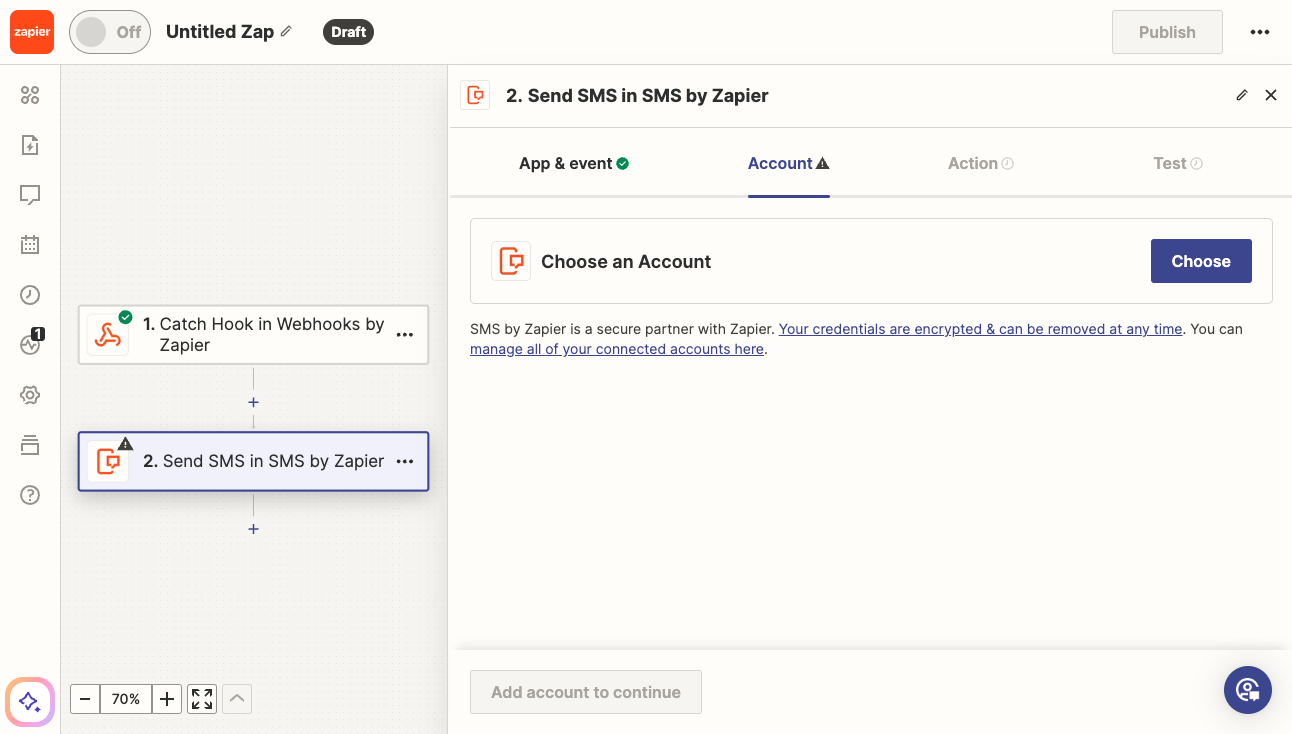This screenshot has height=734, width=1292.
Task: Add a step after the Send SMS step
Action: (254, 528)
